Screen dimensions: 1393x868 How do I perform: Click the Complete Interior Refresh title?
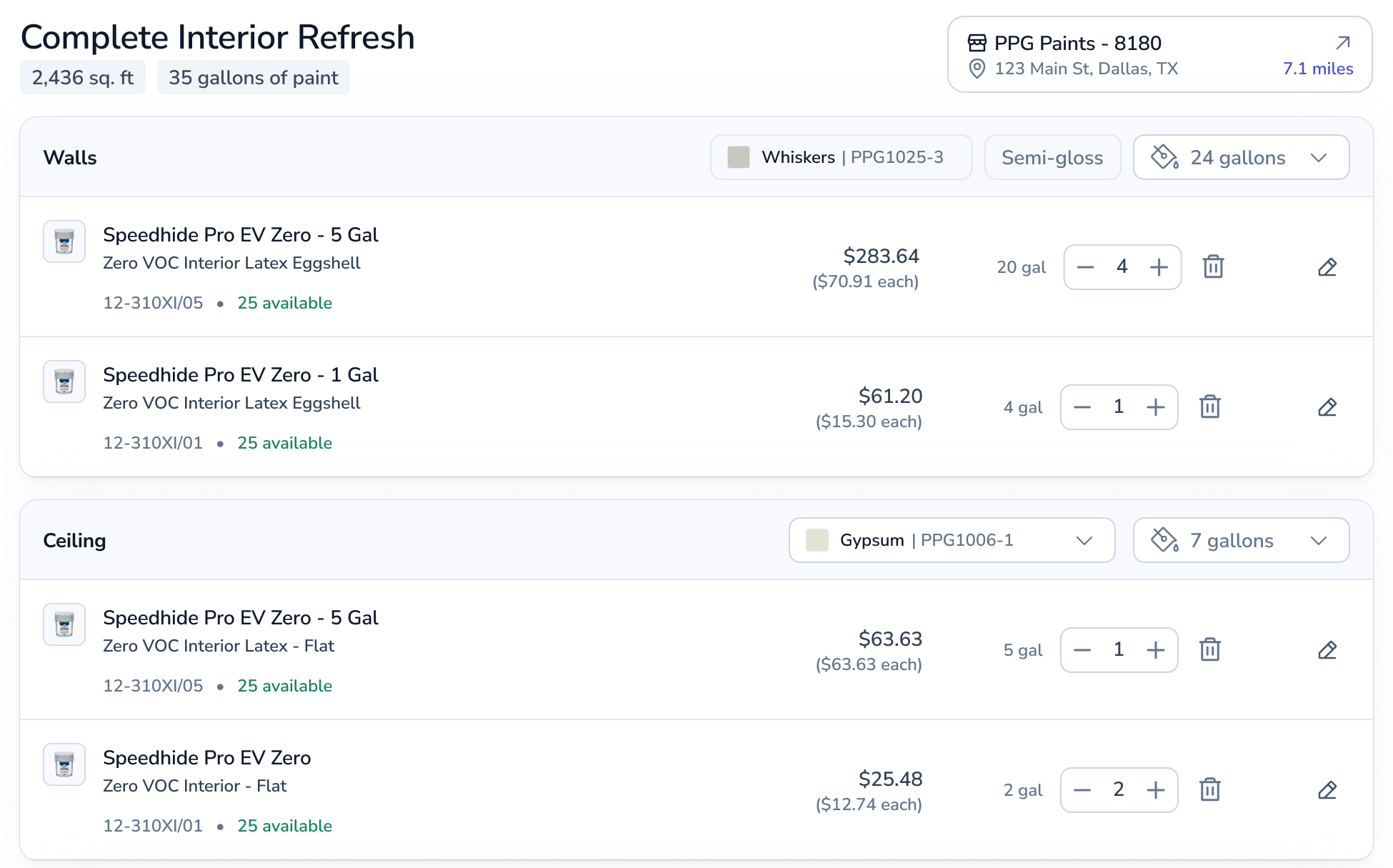218,37
